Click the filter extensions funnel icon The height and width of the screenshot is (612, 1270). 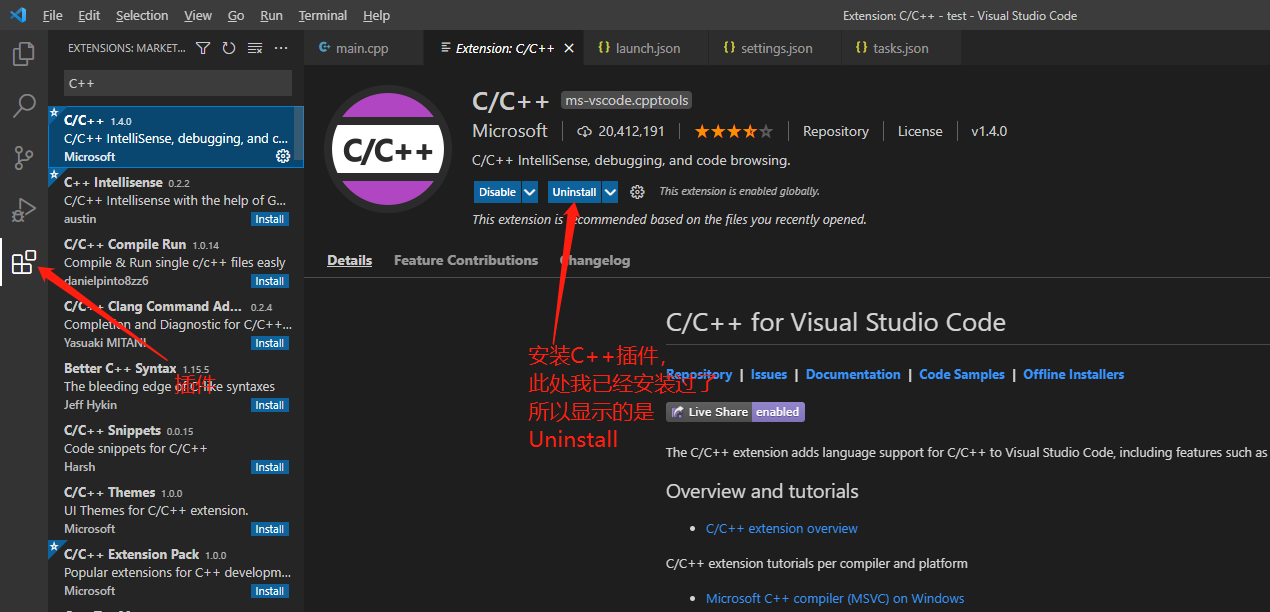pos(203,48)
